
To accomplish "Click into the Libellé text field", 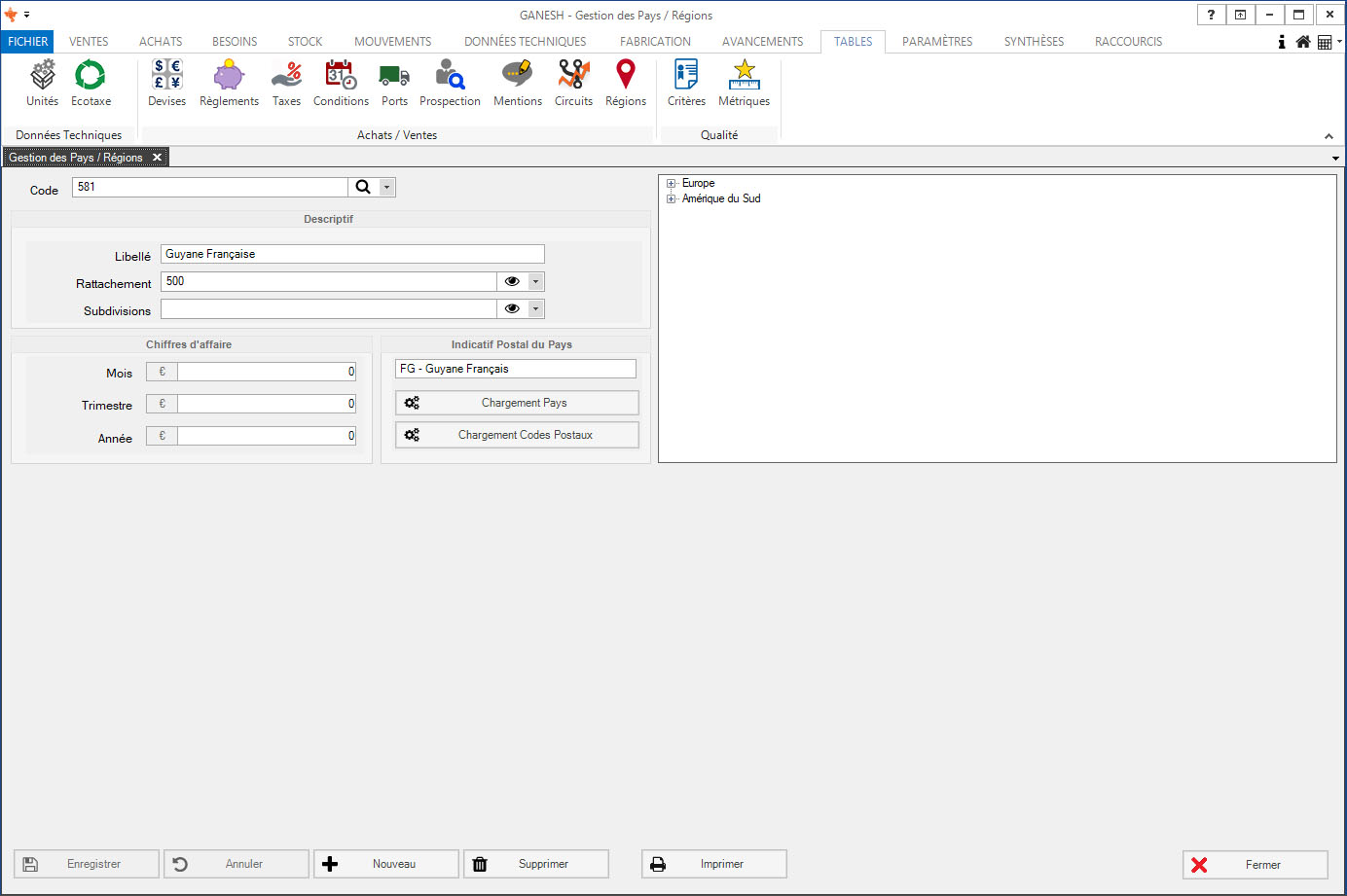I will pyautogui.click(x=352, y=254).
